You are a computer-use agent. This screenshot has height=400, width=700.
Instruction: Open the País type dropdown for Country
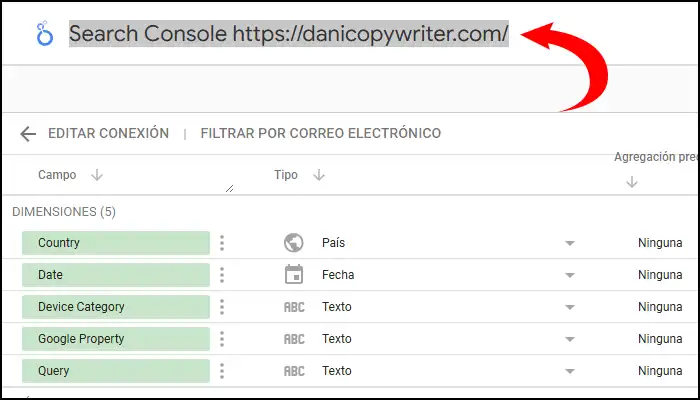[570, 243]
